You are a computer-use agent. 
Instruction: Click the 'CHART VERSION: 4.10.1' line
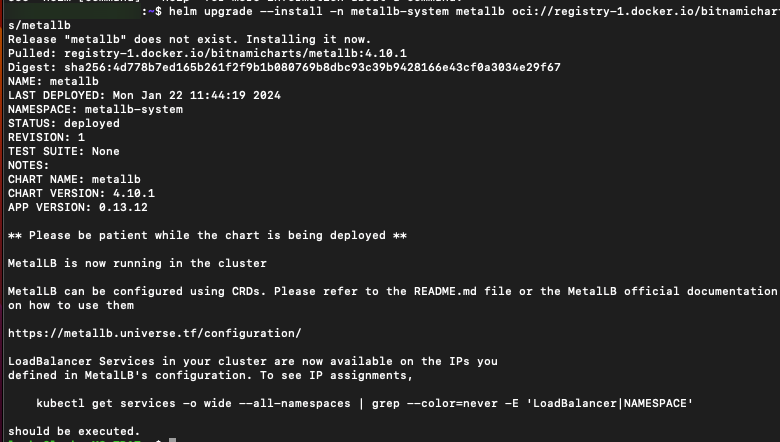point(81,193)
